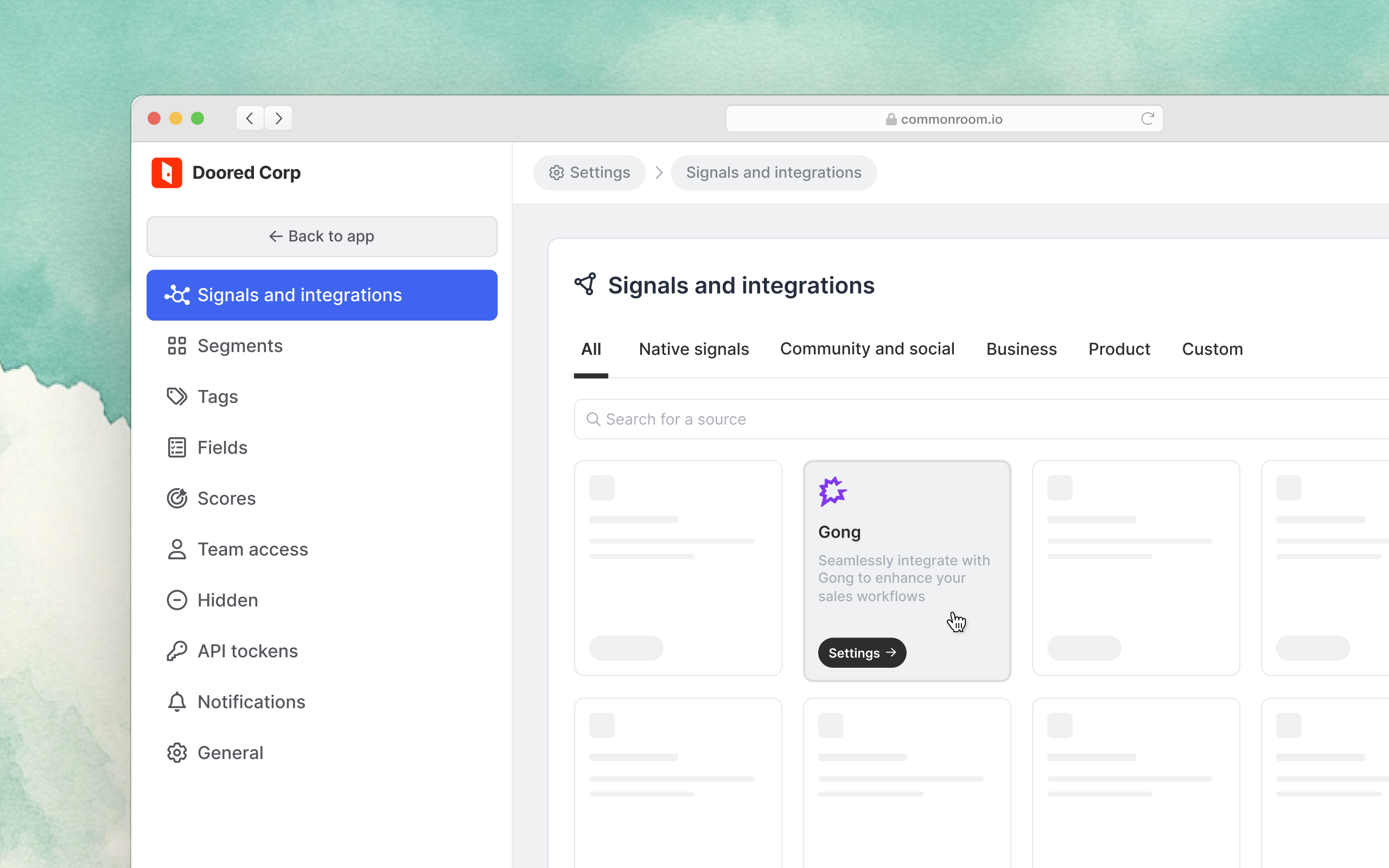Screen dimensions: 1389x868
Task: Open the Fields settings page
Action: [322, 448]
